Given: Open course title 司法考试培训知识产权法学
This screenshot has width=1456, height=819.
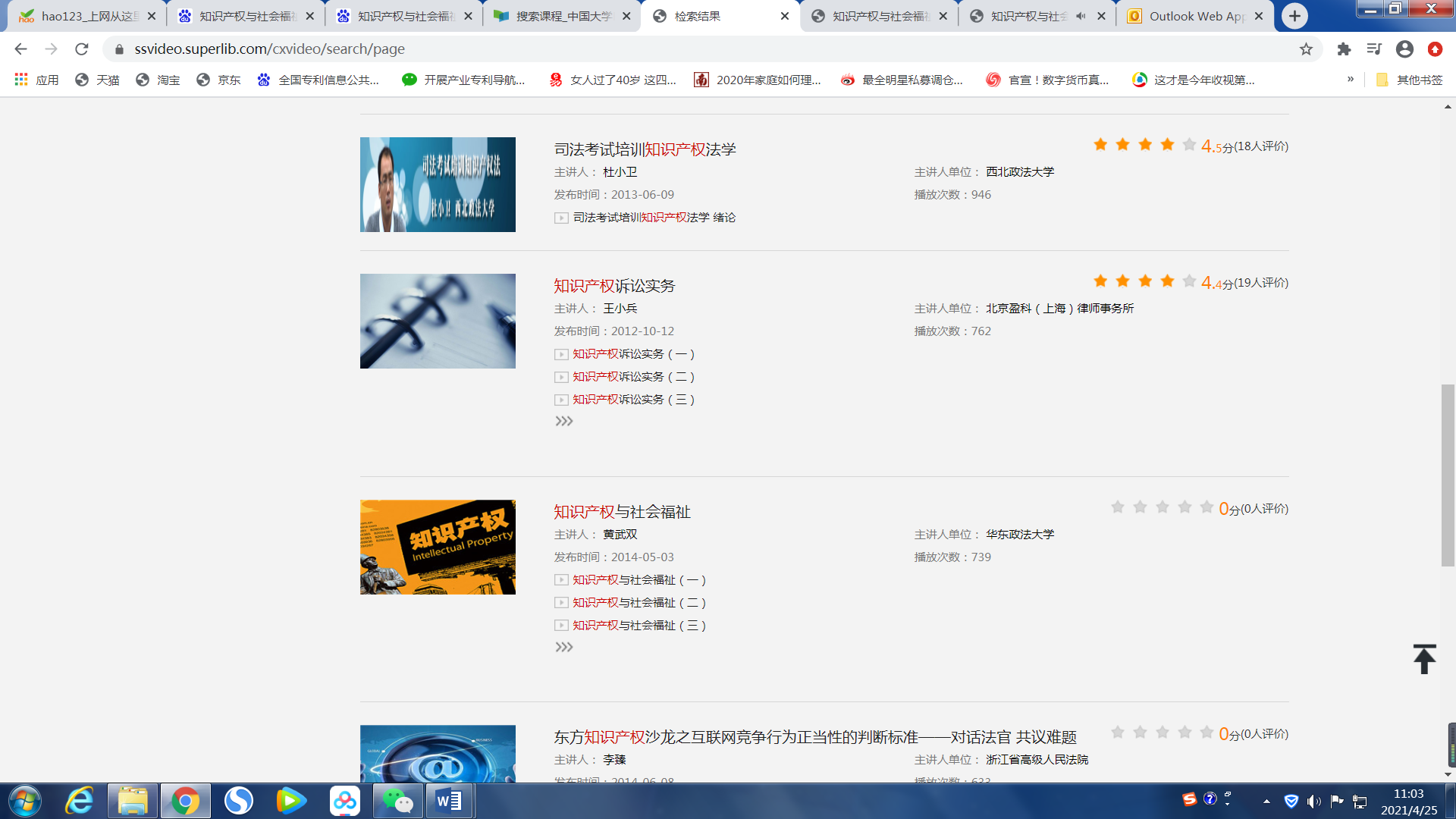Looking at the screenshot, I should pyautogui.click(x=645, y=149).
